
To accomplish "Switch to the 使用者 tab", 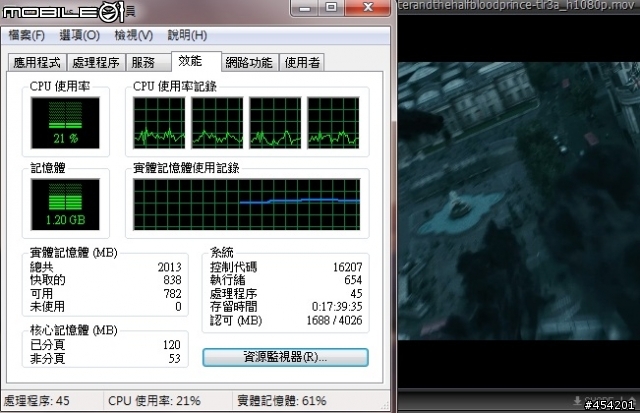I will point(302,62).
